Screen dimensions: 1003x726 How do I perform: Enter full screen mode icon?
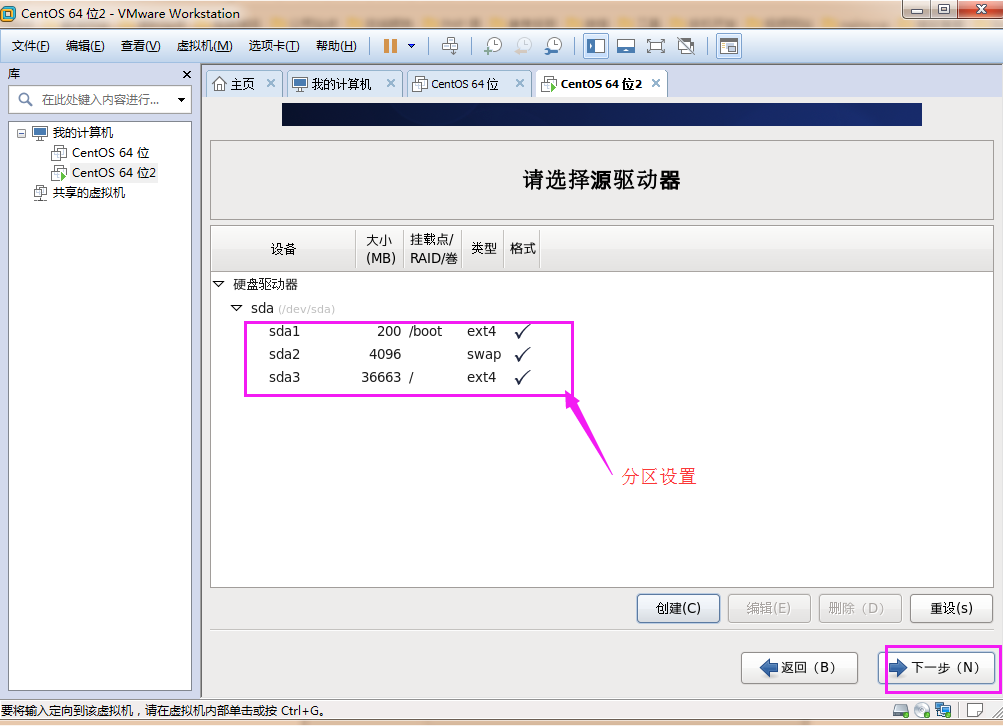coord(656,46)
